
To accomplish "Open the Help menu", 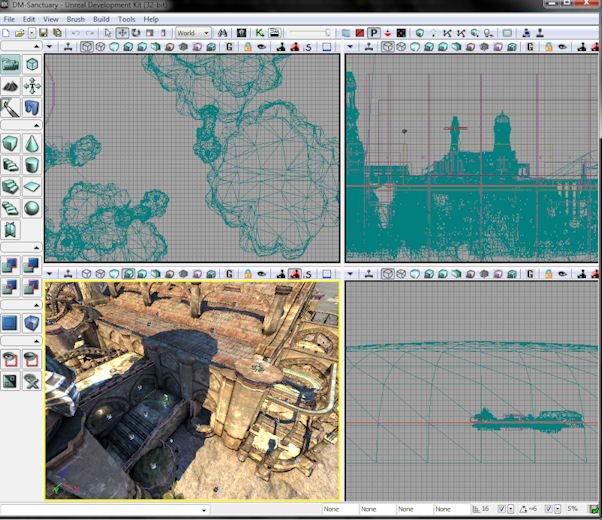I will pos(151,19).
